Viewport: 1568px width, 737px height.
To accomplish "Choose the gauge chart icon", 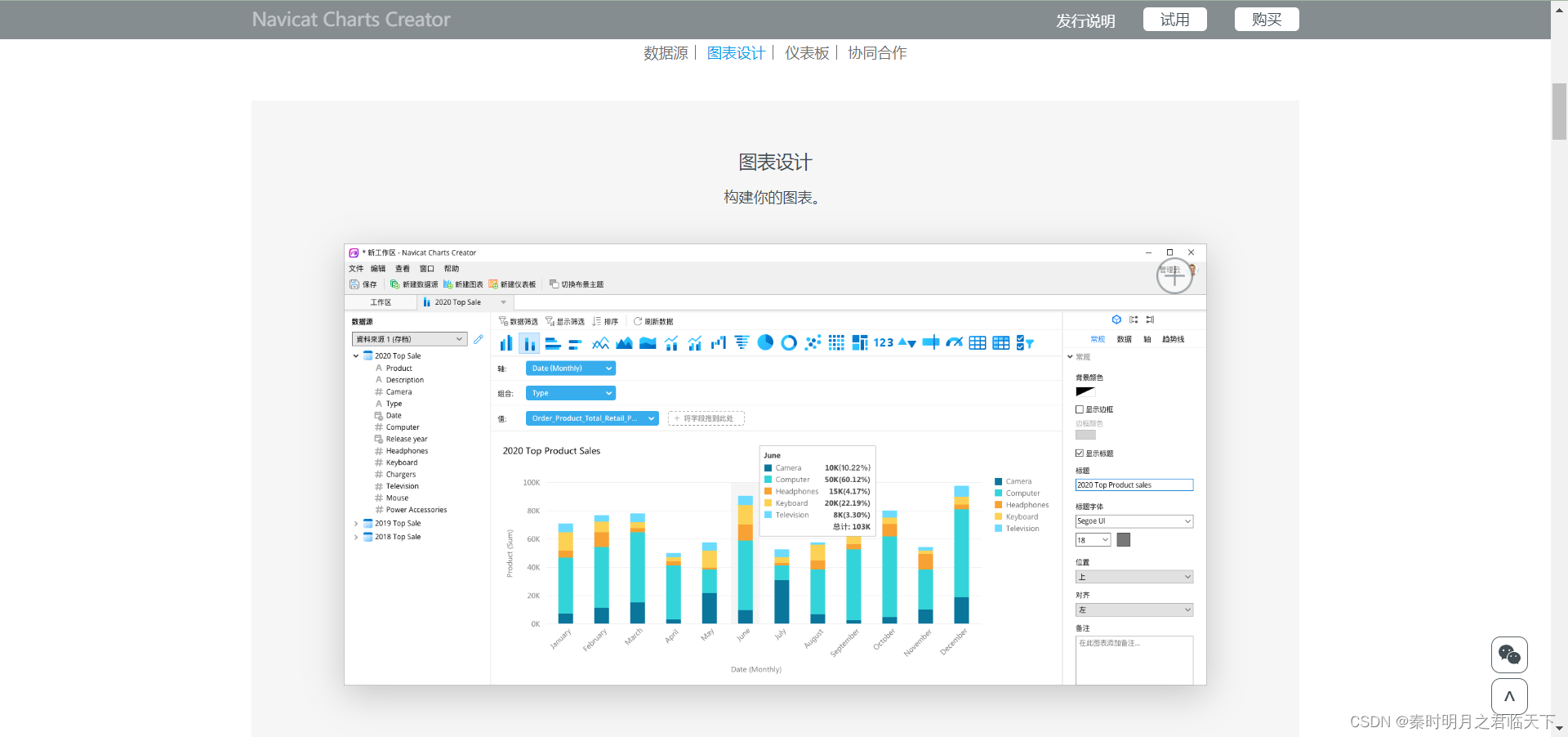I will click(954, 343).
